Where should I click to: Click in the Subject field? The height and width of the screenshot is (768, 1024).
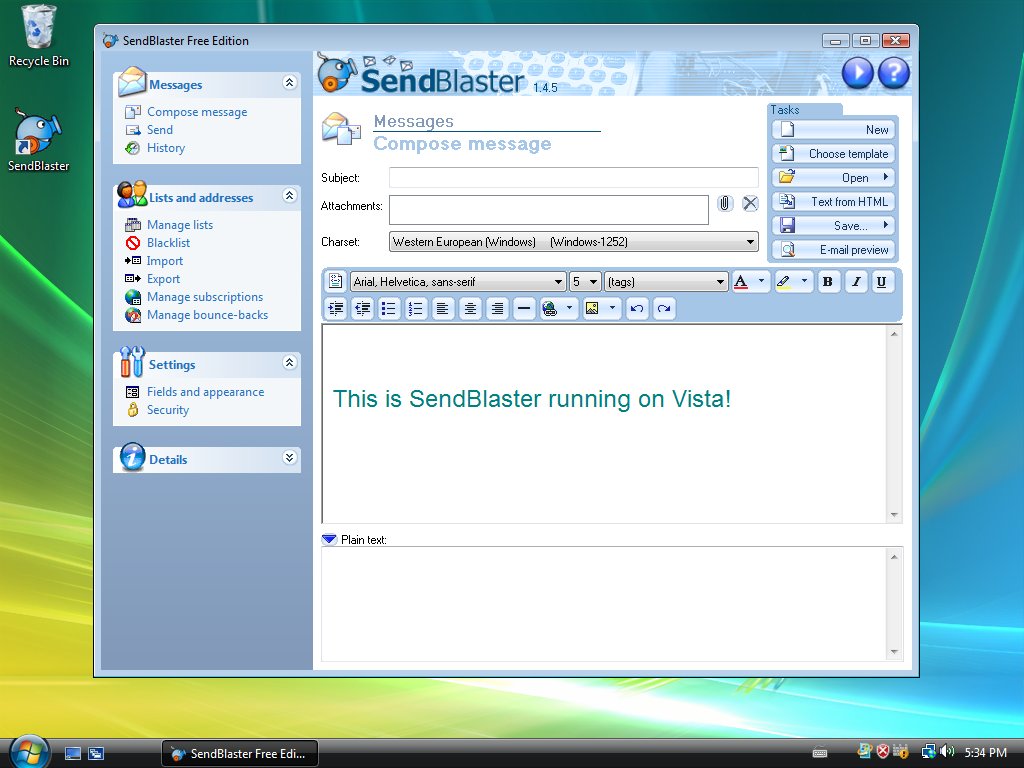click(x=573, y=177)
